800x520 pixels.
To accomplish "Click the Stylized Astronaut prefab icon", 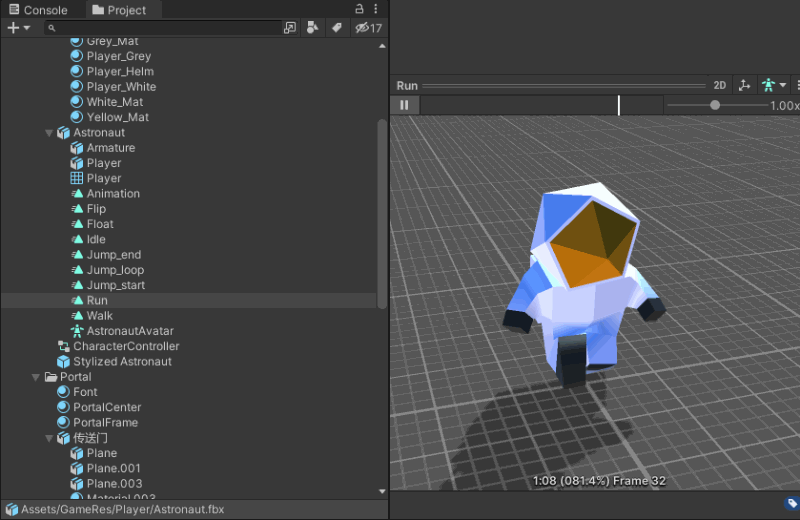I will tap(63, 362).
